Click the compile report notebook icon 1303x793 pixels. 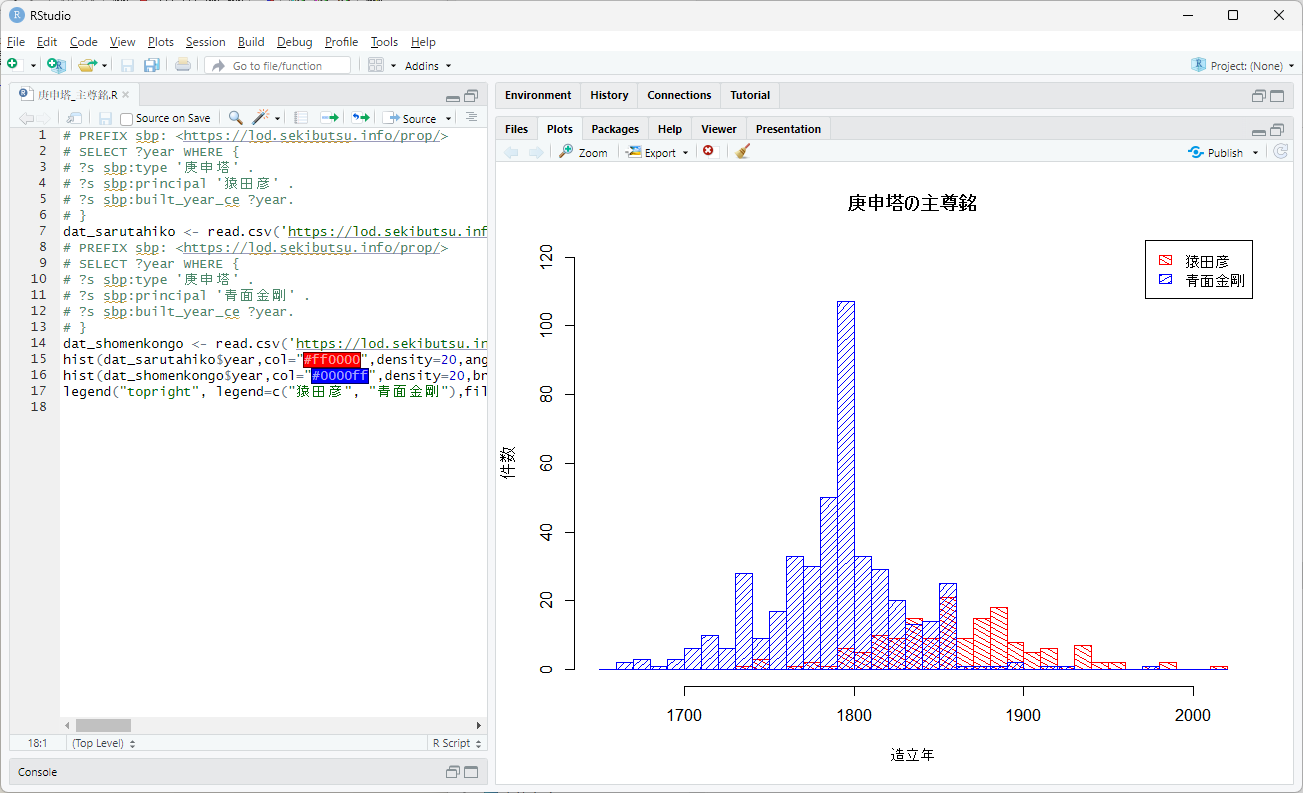click(x=301, y=118)
